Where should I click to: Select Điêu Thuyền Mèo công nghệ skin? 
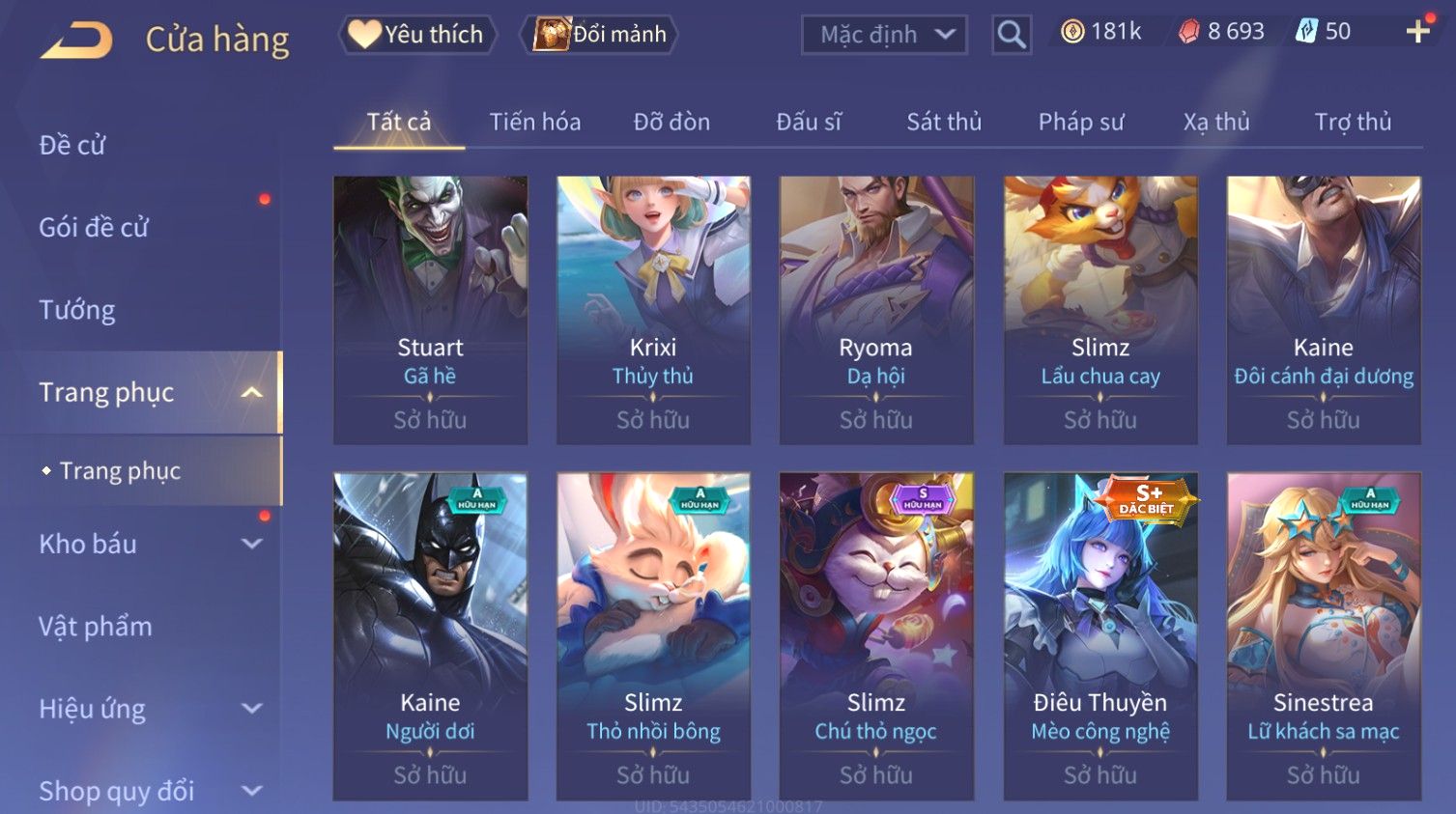(1100, 636)
